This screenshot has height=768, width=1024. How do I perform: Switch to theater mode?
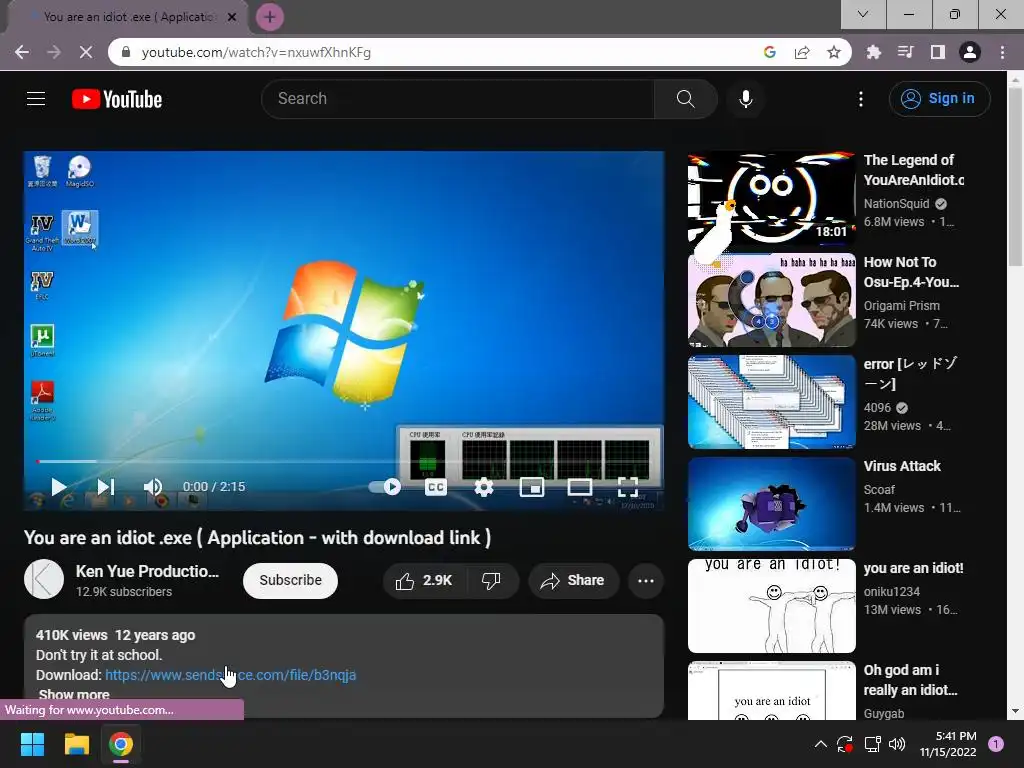pos(580,487)
